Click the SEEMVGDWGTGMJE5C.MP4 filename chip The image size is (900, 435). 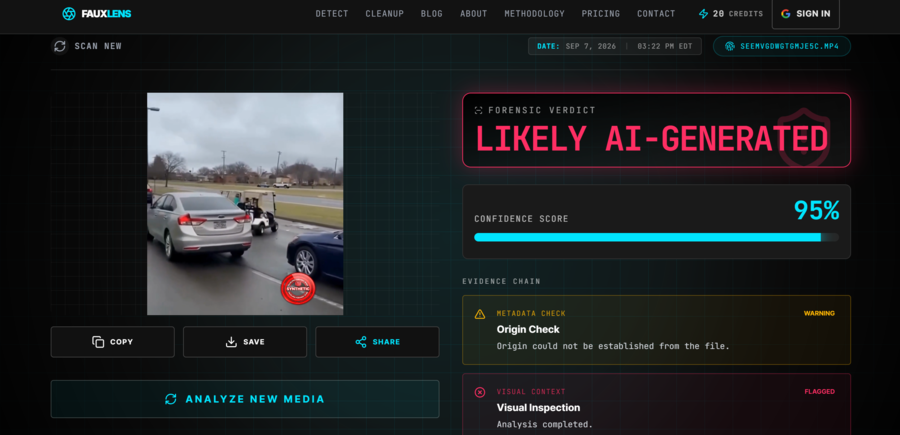(782, 46)
